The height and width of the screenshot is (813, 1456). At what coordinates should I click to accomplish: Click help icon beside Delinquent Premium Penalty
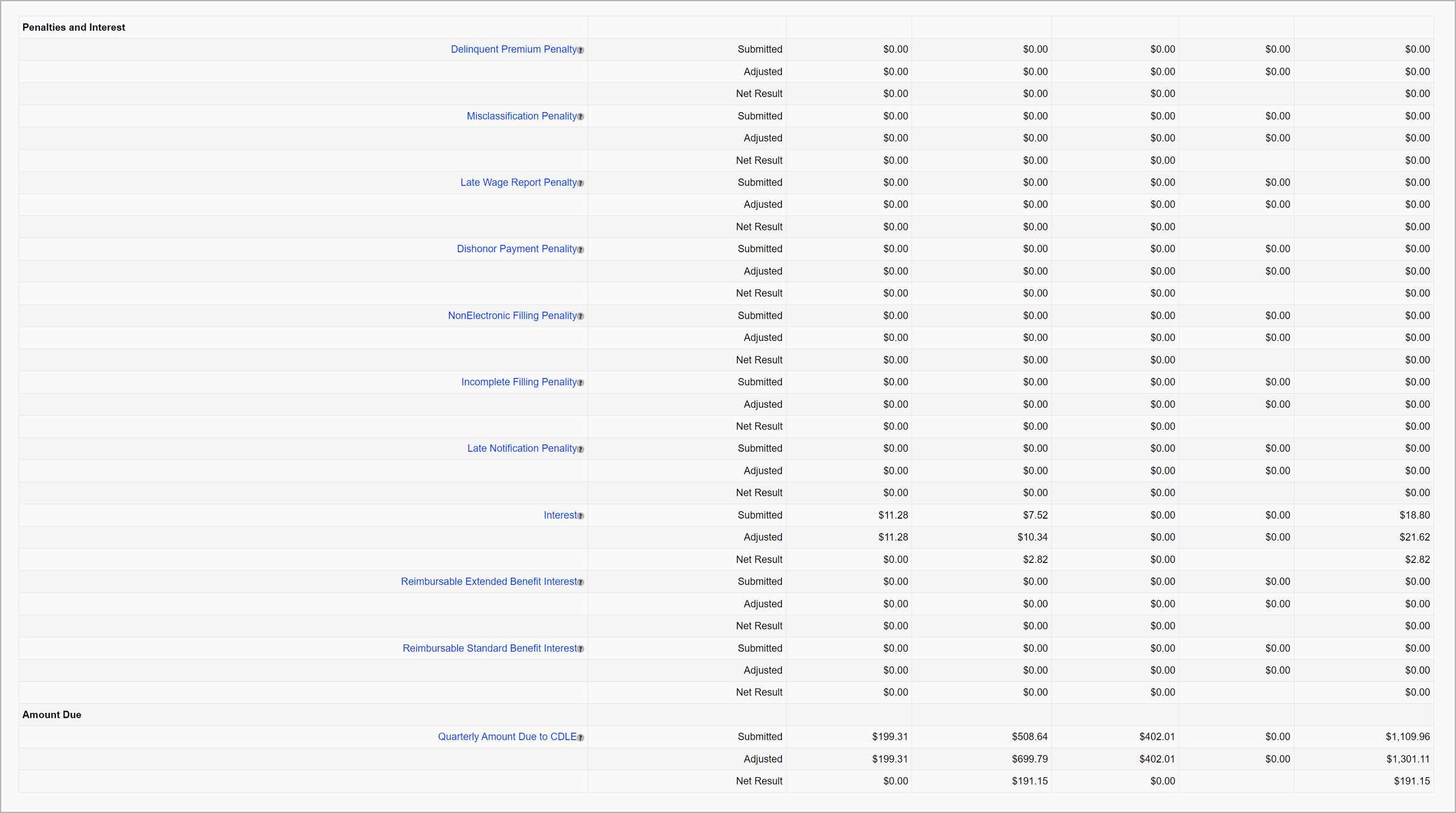581,50
